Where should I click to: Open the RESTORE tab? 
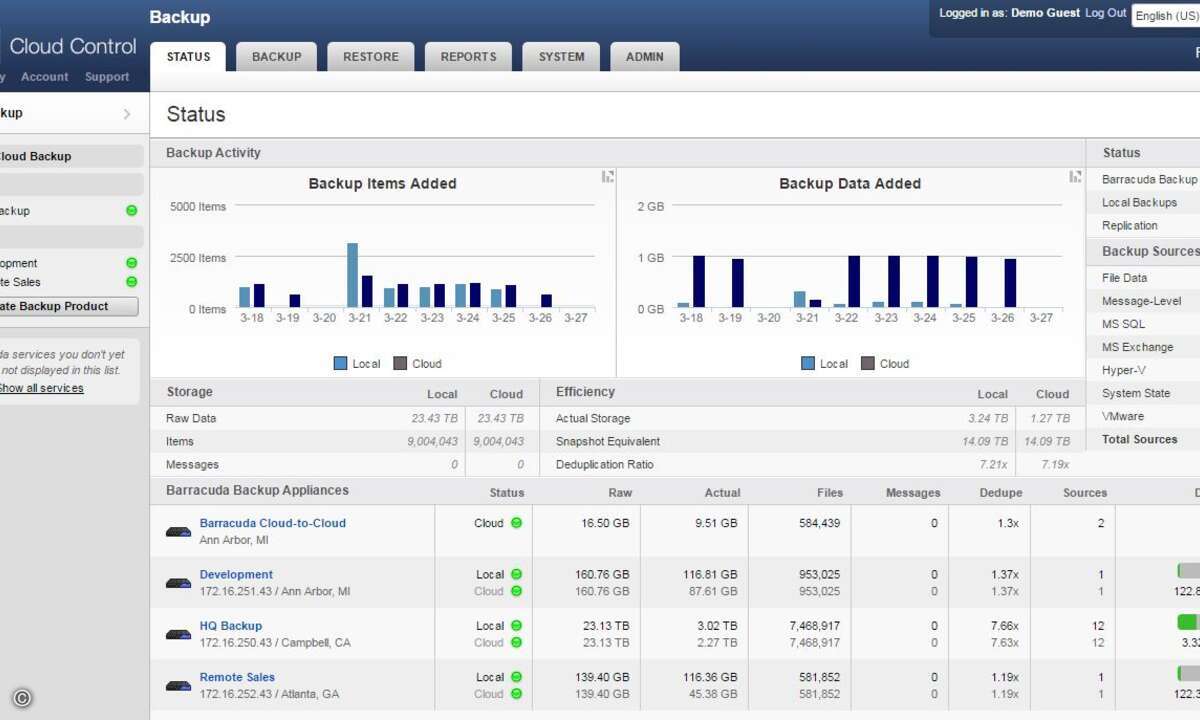370,57
